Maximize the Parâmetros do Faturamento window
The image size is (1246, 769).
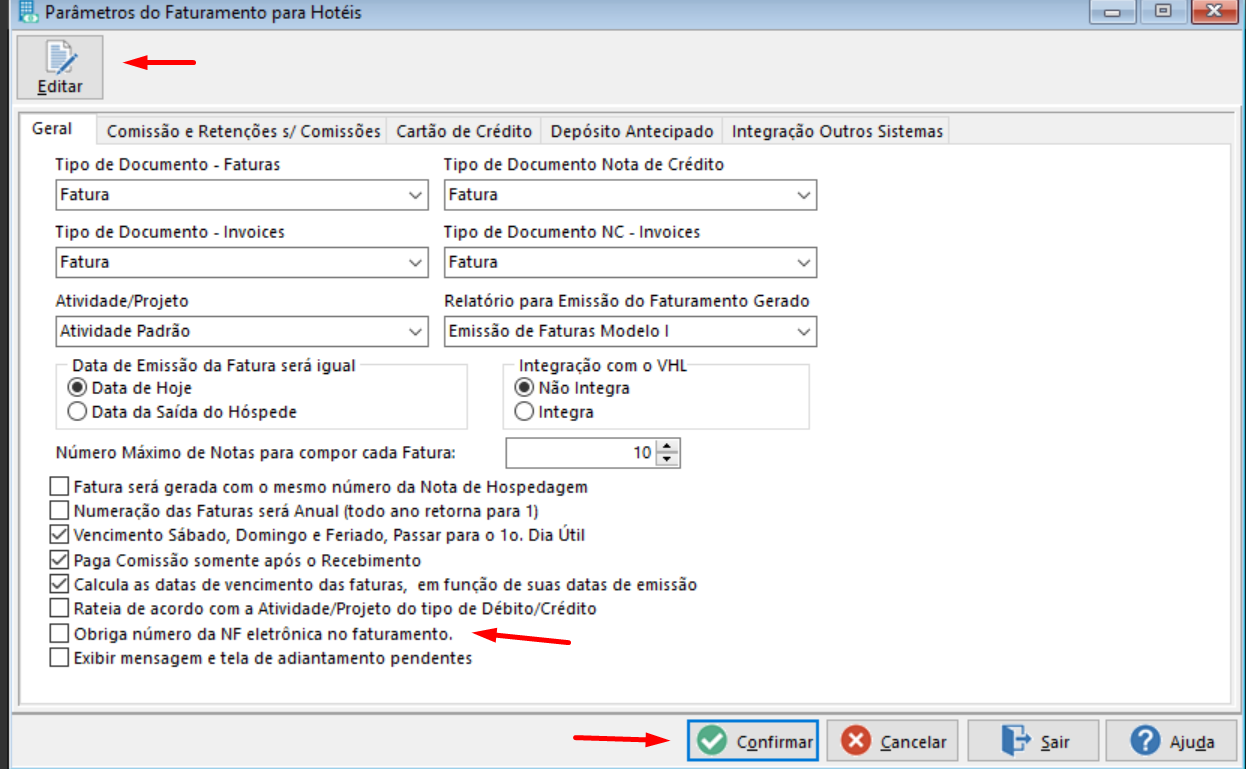(1163, 12)
